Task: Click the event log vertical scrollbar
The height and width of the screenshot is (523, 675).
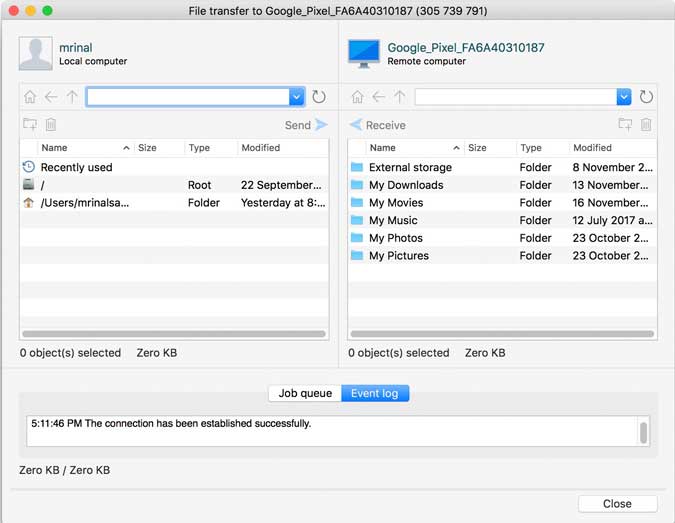Action: click(x=644, y=433)
